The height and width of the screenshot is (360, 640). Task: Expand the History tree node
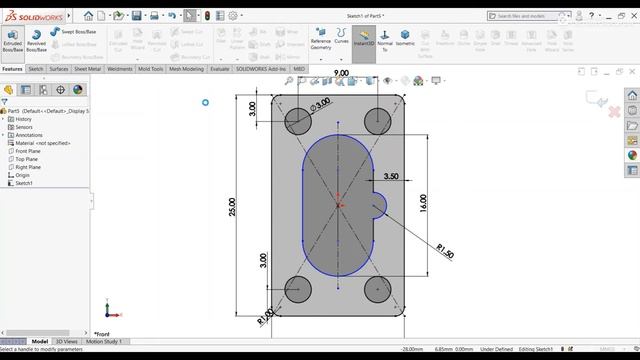click(x=3, y=119)
